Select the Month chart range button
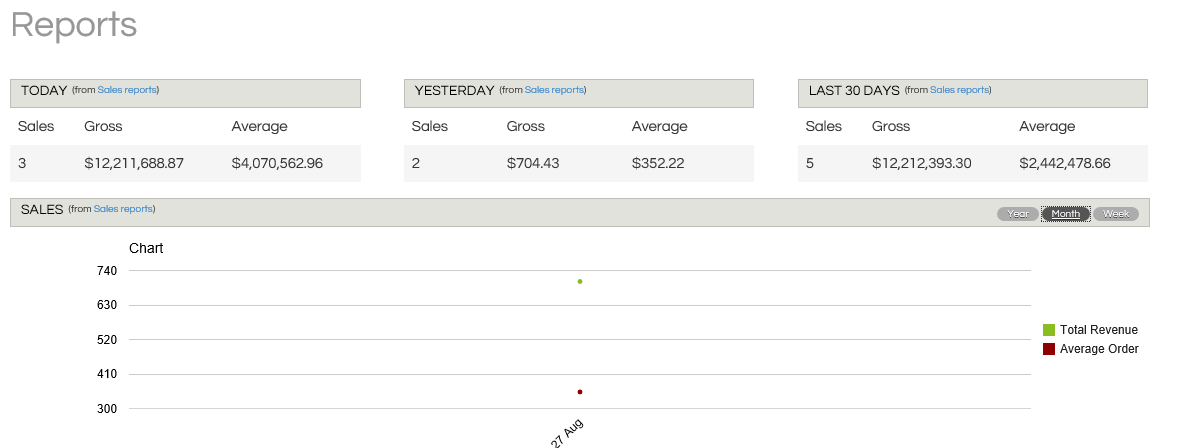The image size is (1177, 448). coord(1065,214)
